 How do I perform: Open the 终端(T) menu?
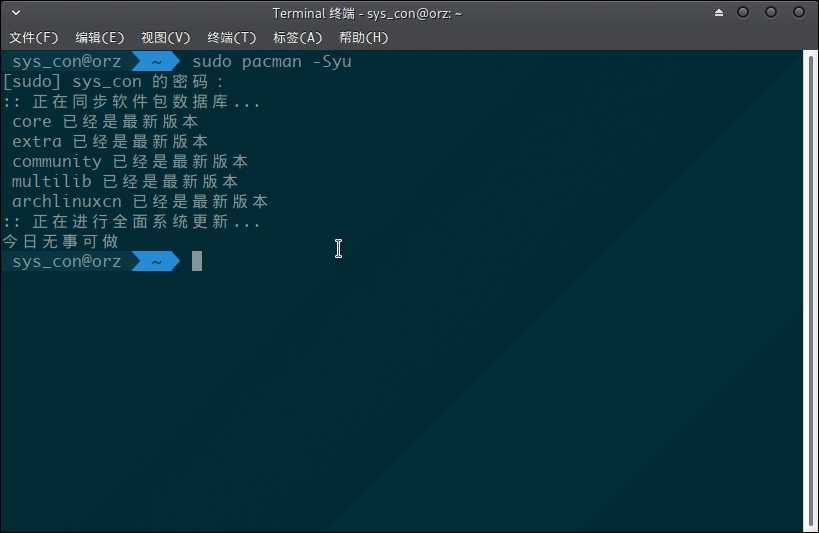pyautogui.click(x=232, y=38)
